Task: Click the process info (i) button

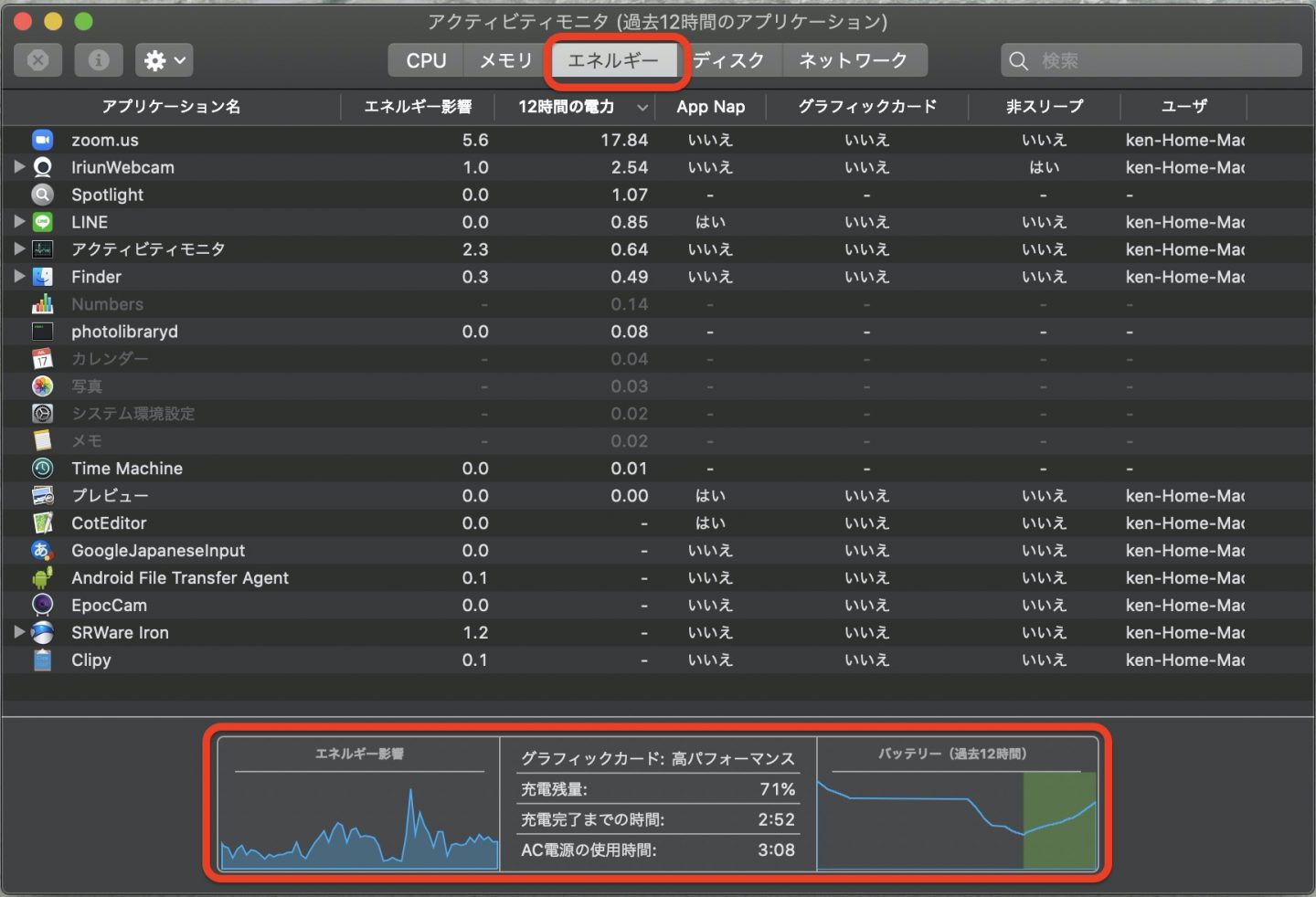Action: (x=99, y=60)
